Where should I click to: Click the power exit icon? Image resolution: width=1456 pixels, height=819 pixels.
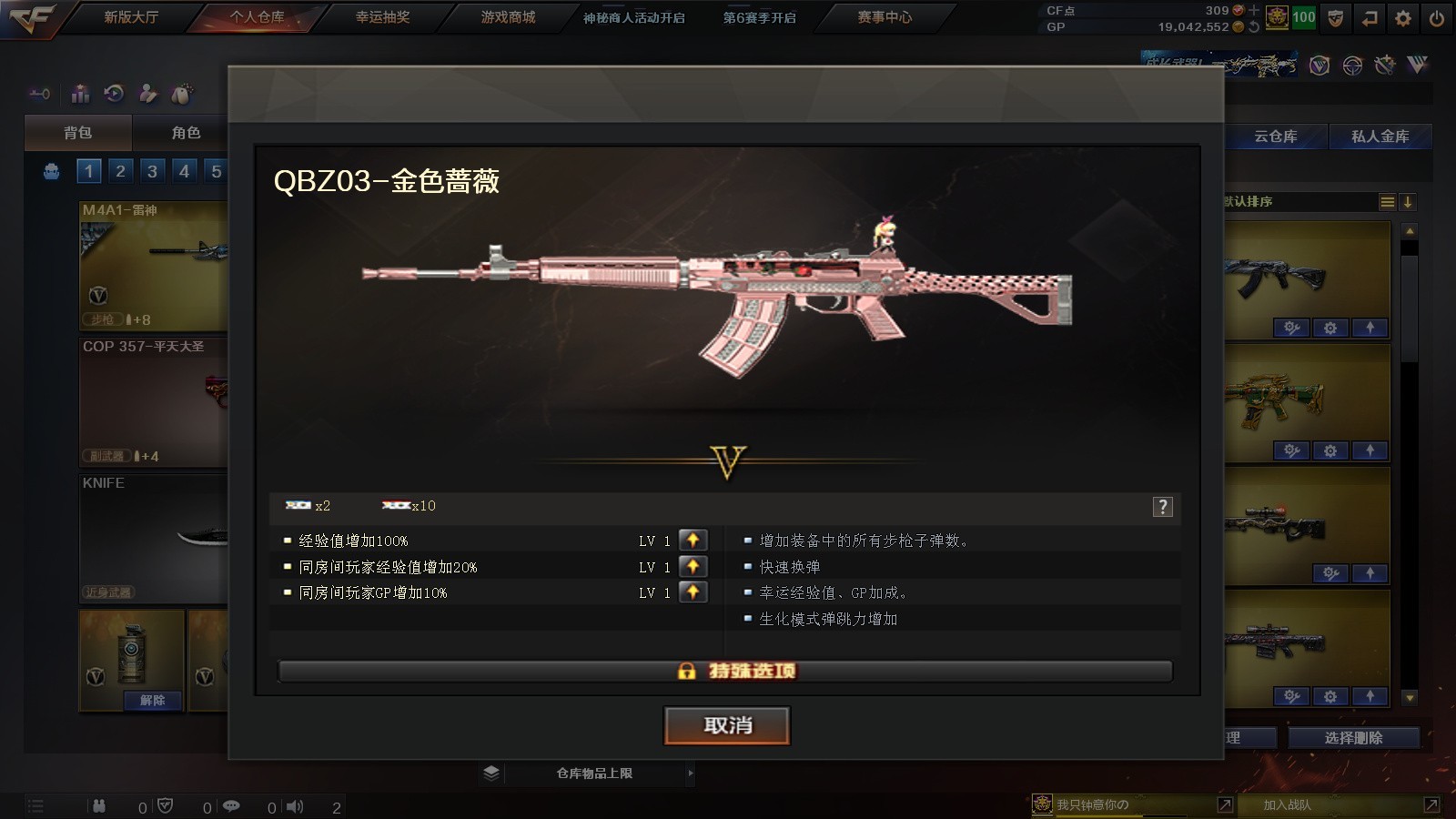[1436, 17]
